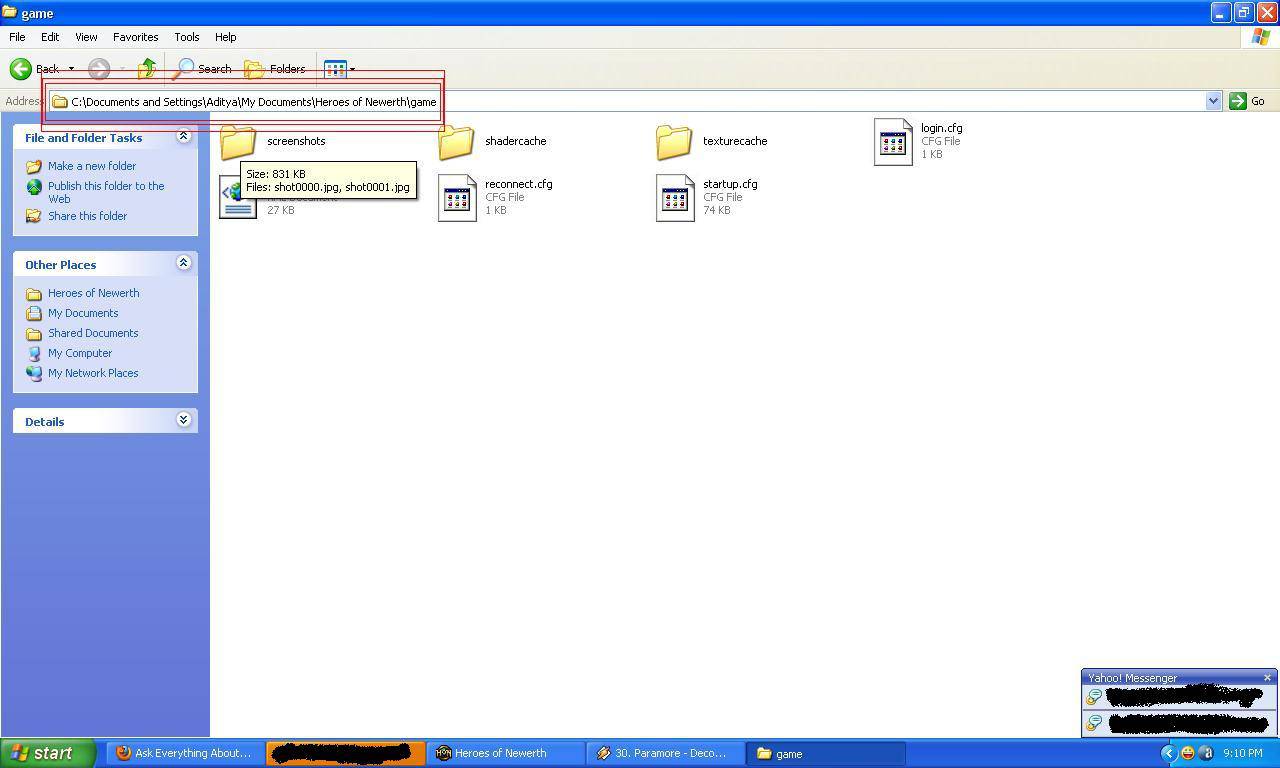Viewport: 1280px width, 768px height.
Task: Select the shadercache folder icon
Action: (x=456, y=142)
